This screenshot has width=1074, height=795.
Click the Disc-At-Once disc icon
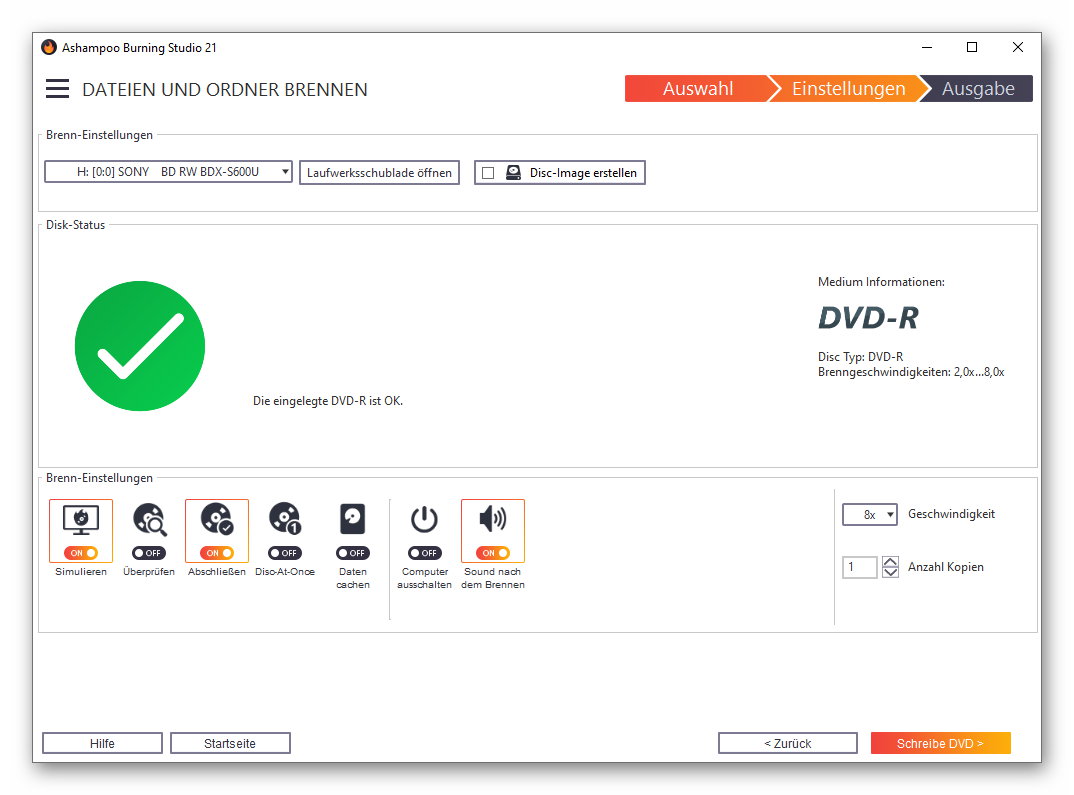[x=284, y=520]
